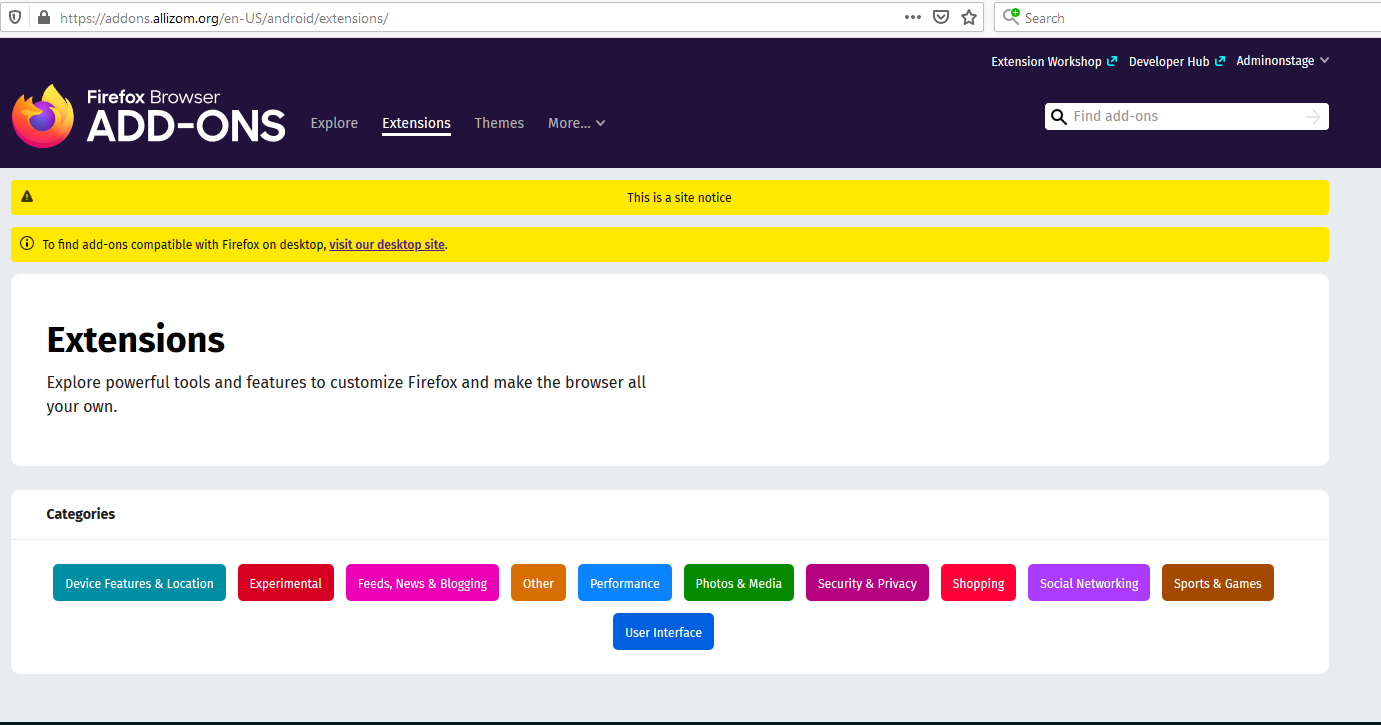Click the site notice warning triangle icon

point(27,197)
